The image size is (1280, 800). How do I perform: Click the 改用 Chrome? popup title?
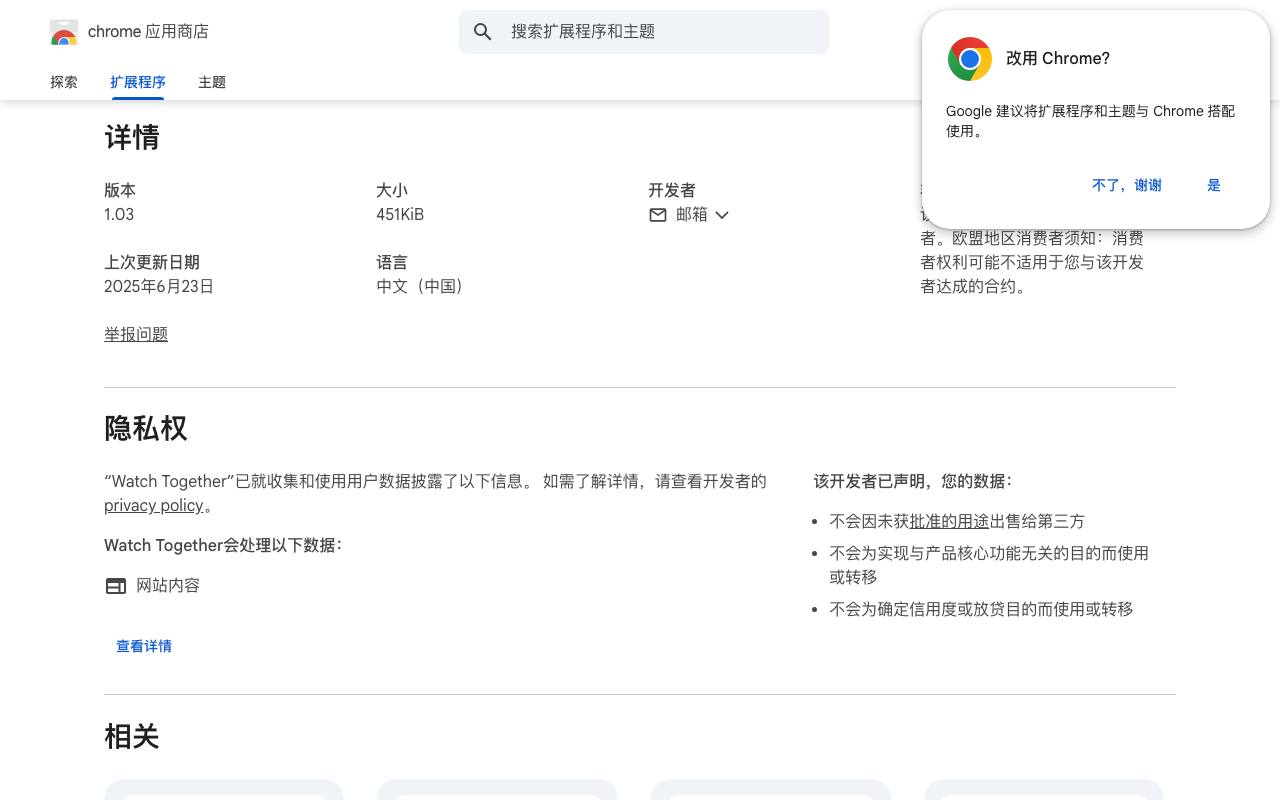[1058, 59]
